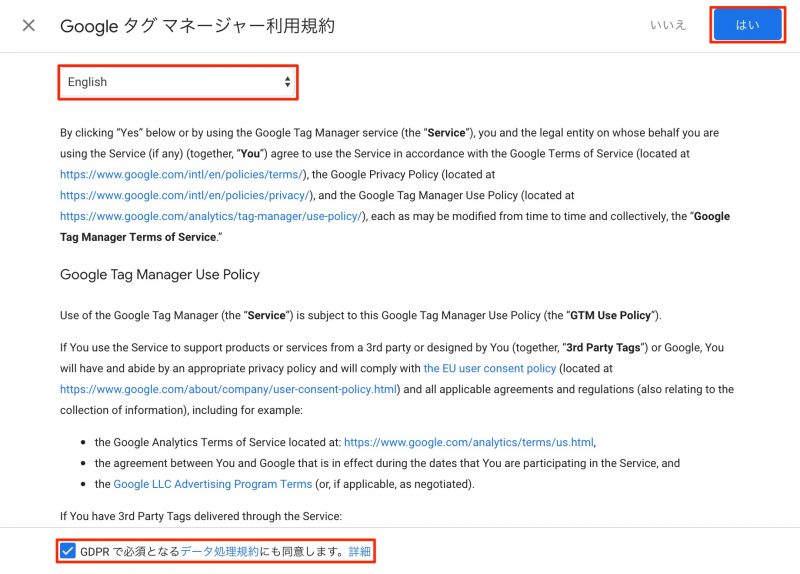Click the user-consent-policy.html URL
Viewport: 800px width, 574px height.
coord(230,389)
